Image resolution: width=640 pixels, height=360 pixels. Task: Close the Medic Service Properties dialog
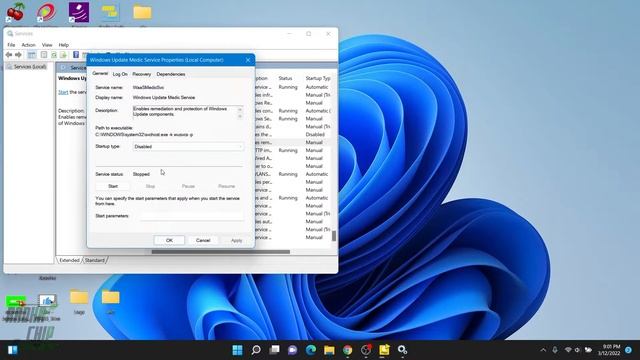tap(248, 60)
